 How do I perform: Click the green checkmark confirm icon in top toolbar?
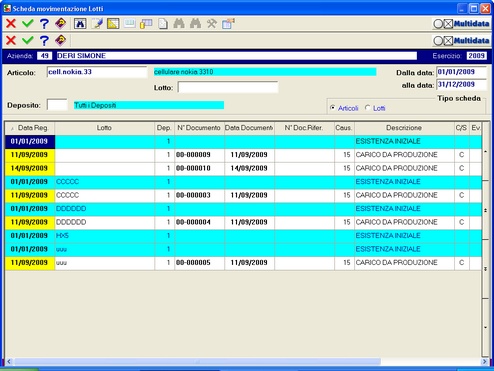pos(28,24)
